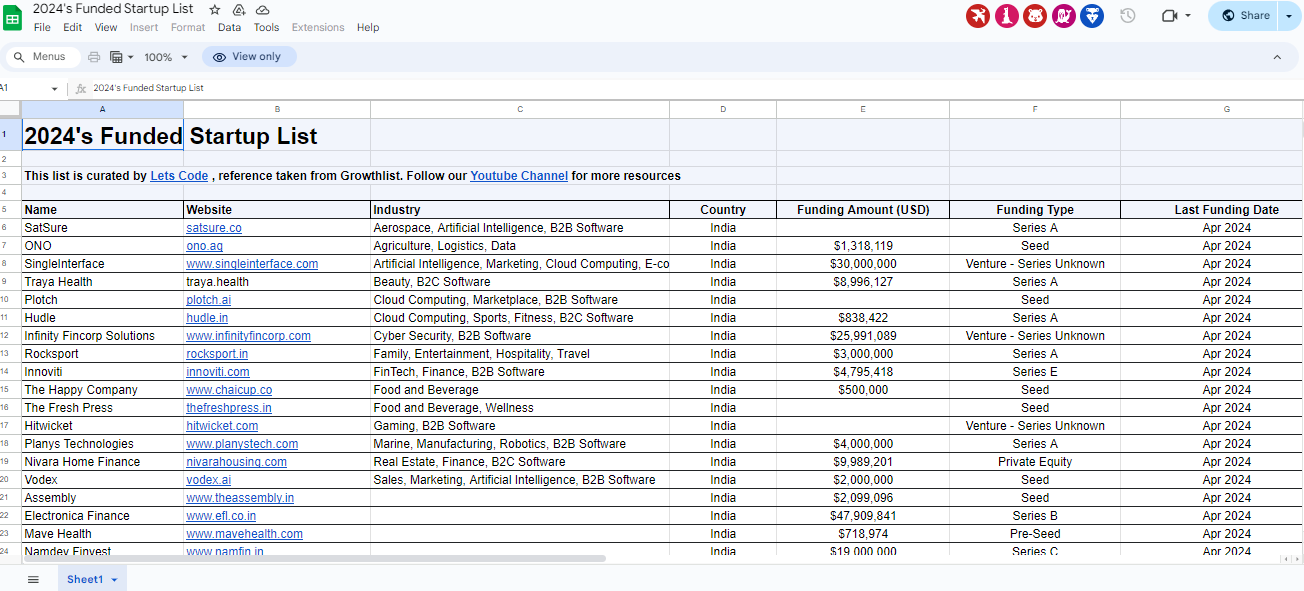The height and width of the screenshot is (591, 1304).
Task: Select the traya.health website cell
Action: [277, 282]
